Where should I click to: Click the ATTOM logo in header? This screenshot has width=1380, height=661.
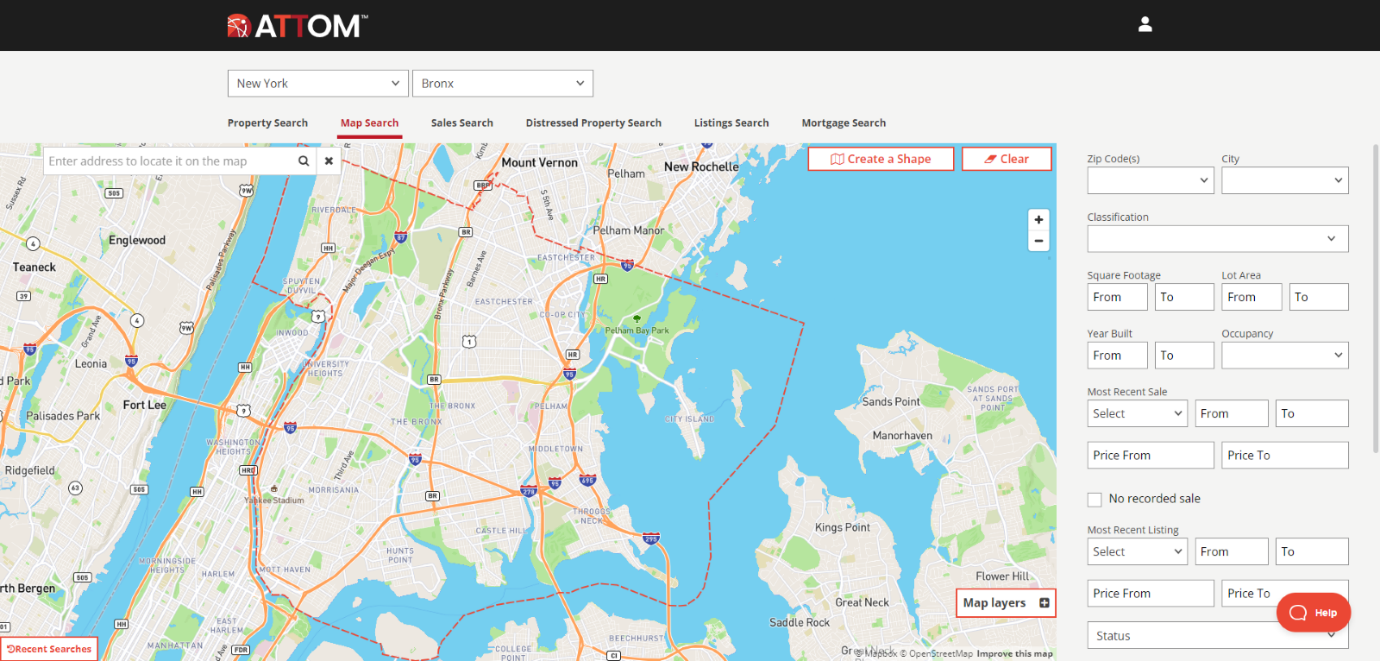(x=297, y=25)
